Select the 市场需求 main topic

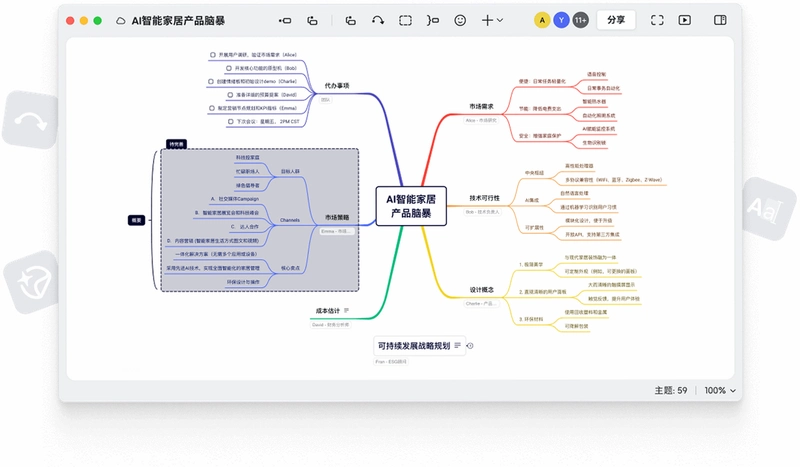pyautogui.click(x=481, y=107)
